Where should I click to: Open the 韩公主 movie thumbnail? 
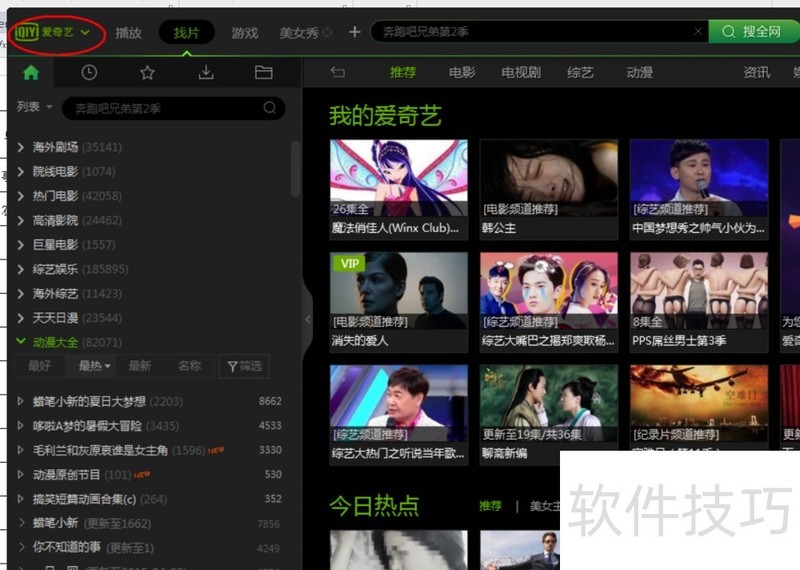[x=548, y=178]
